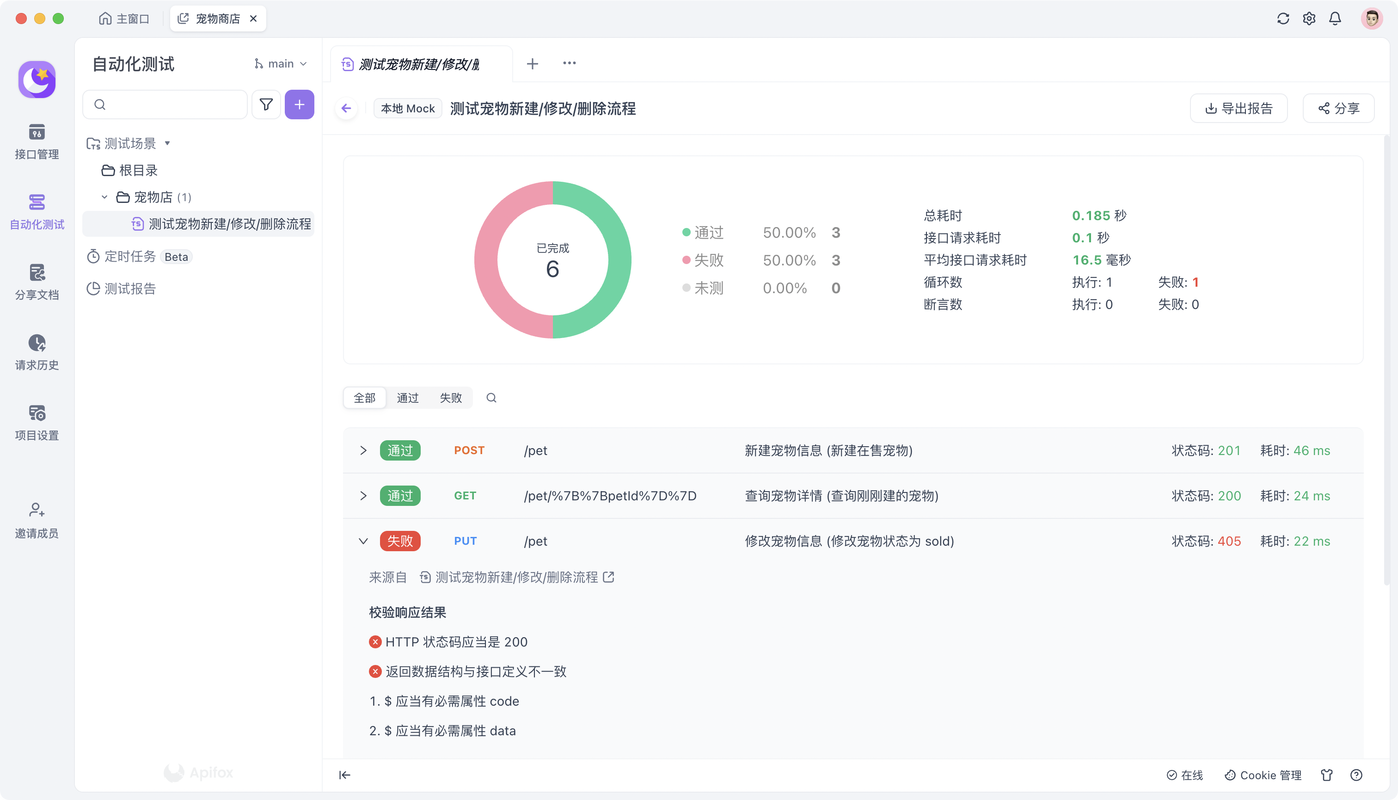Open 接口管理 in the sidebar
The height and width of the screenshot is (800, 1398).
tap(37, 141)
